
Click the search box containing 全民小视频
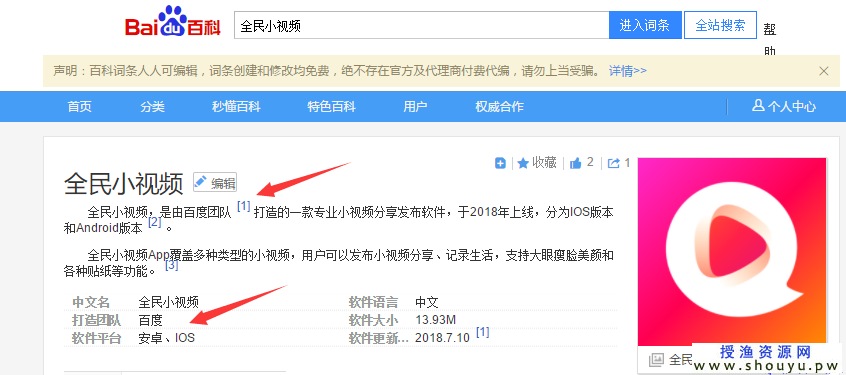(x=421, y=25)
